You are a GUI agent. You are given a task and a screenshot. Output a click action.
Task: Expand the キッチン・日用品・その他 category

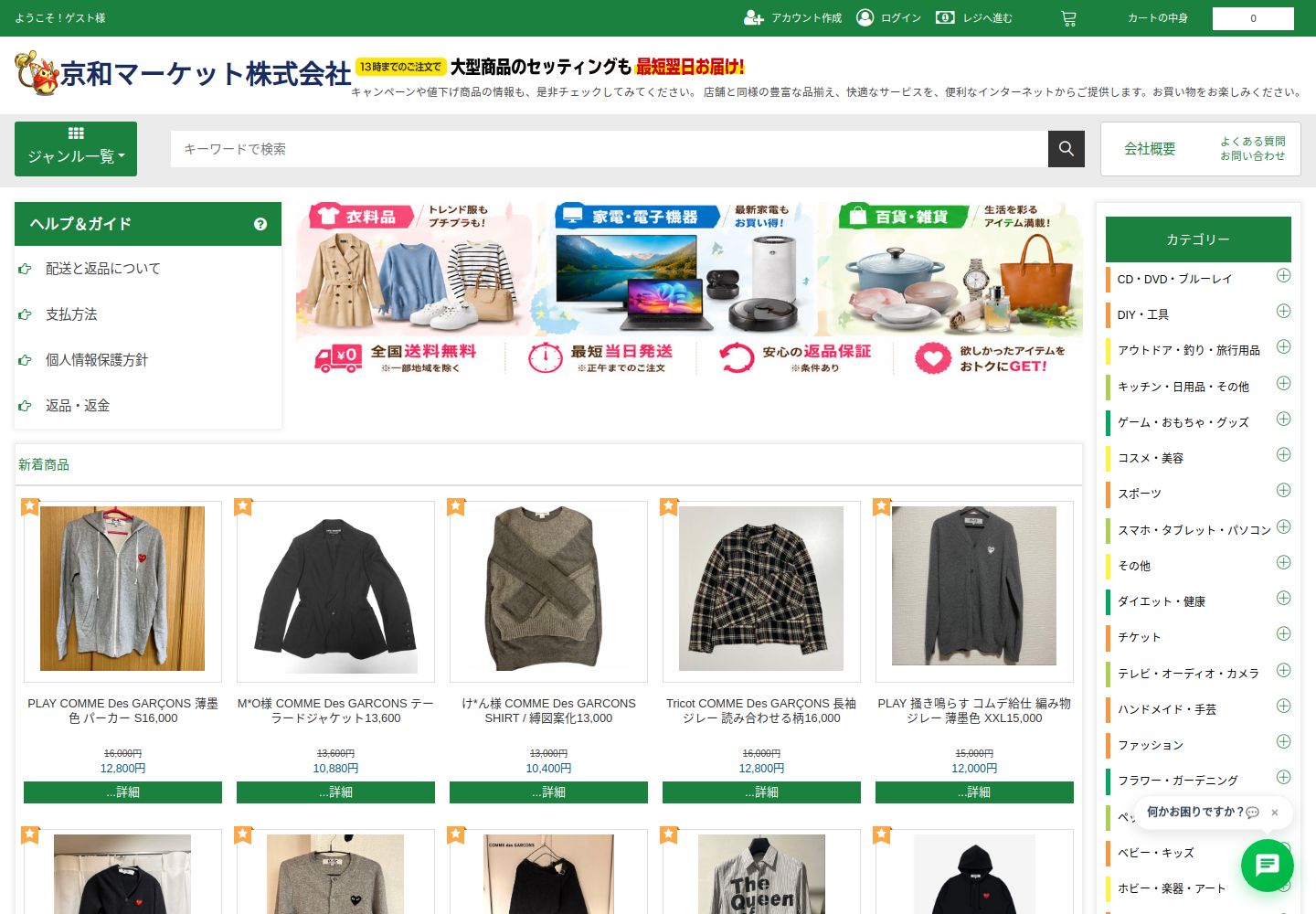coord(1283,383)
